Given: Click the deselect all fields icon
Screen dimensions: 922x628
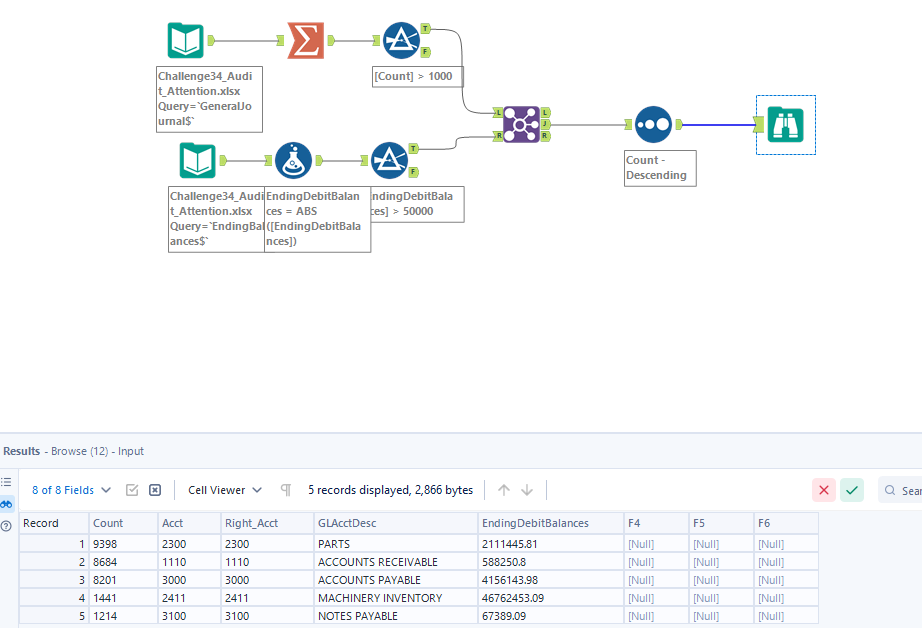Looking at the screenshot, I should pyautogui.click(x=155, y=490).
